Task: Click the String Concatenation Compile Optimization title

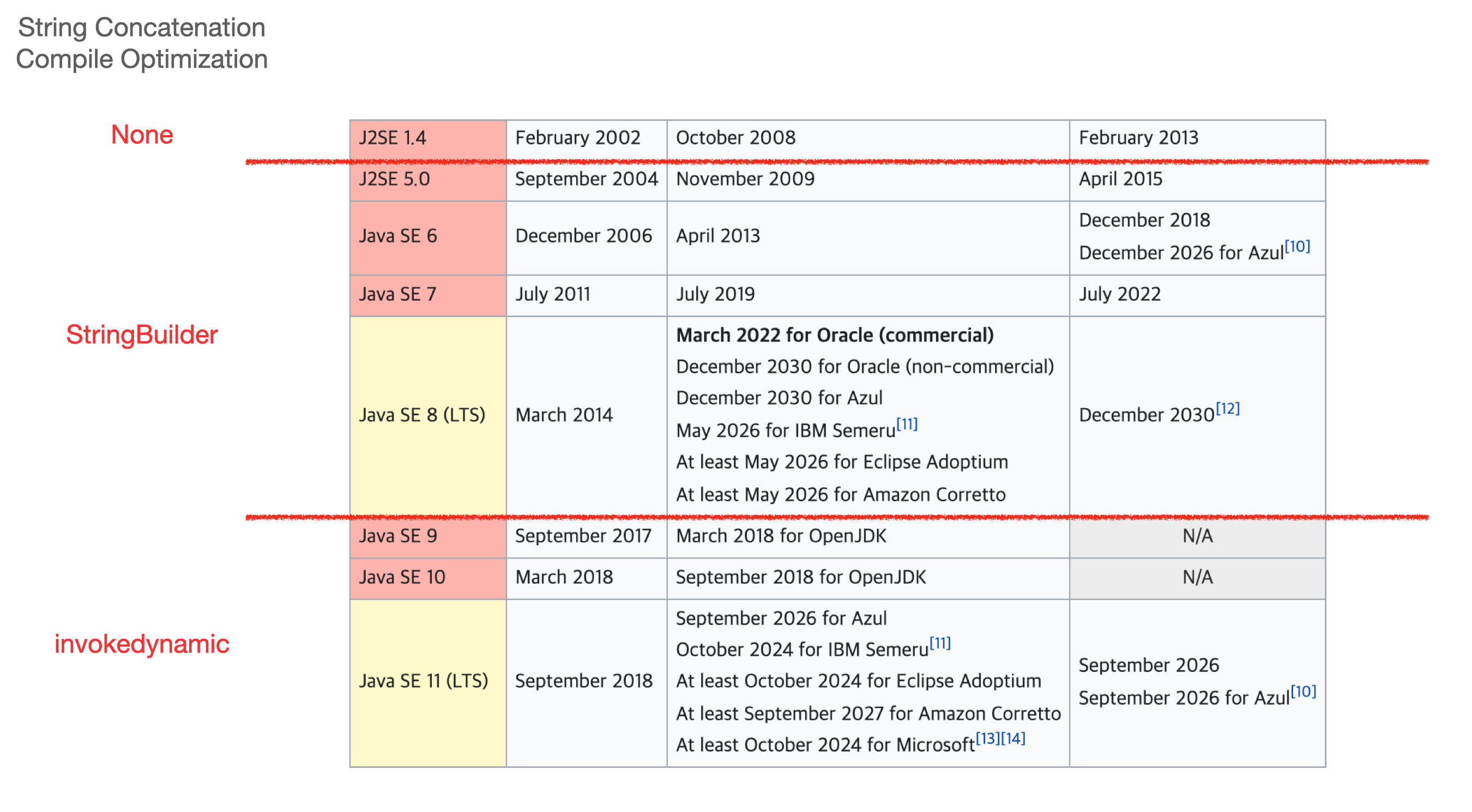Action: [x=142, y=44]
